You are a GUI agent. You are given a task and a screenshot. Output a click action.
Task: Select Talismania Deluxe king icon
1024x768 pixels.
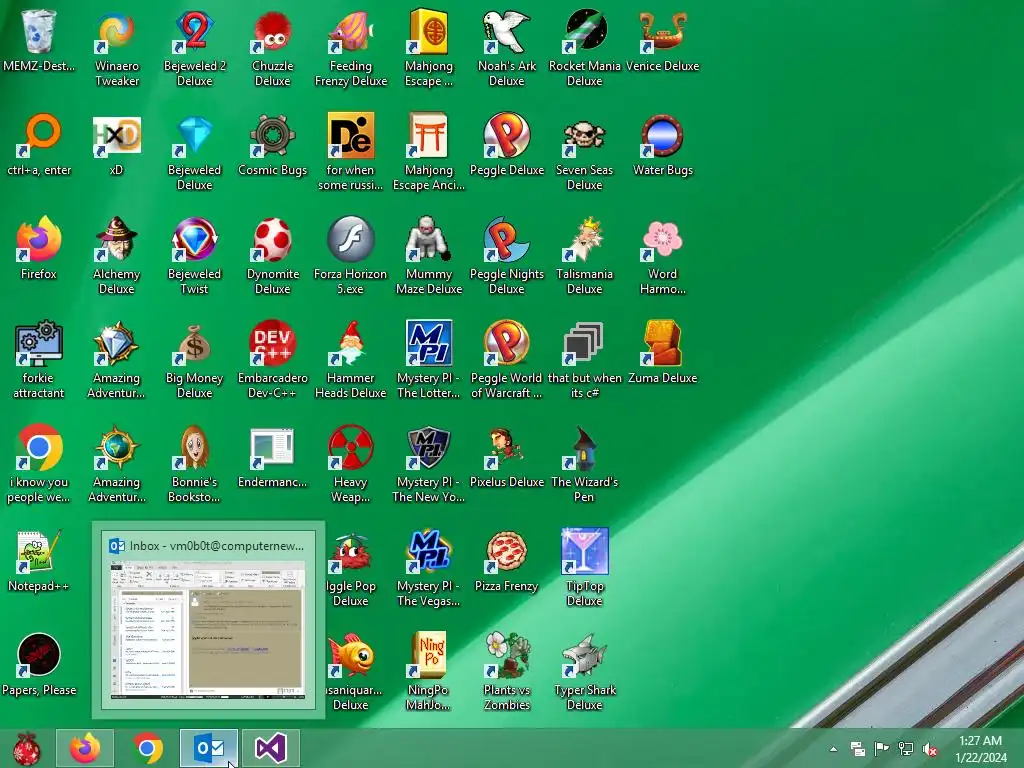[x=584, y=239]
